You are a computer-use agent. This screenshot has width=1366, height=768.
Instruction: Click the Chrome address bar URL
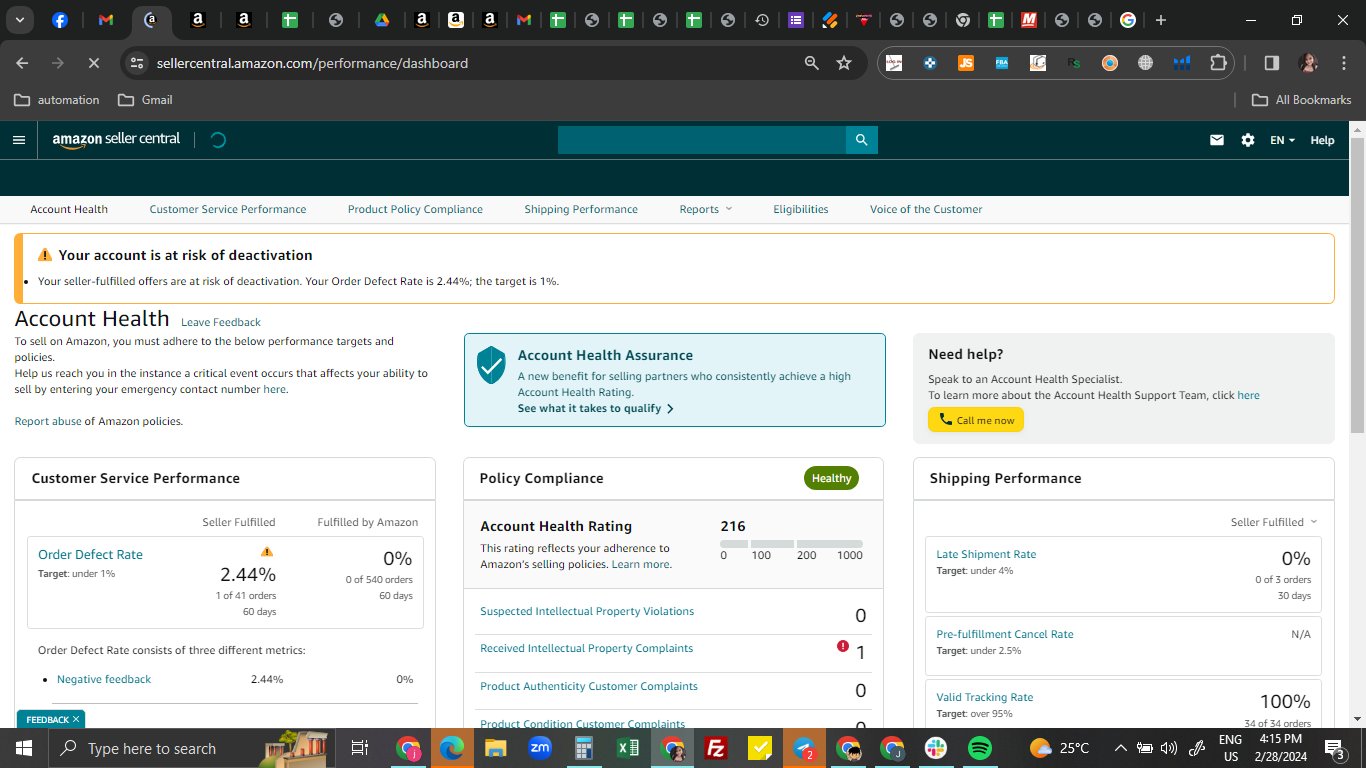pos(312,63)
